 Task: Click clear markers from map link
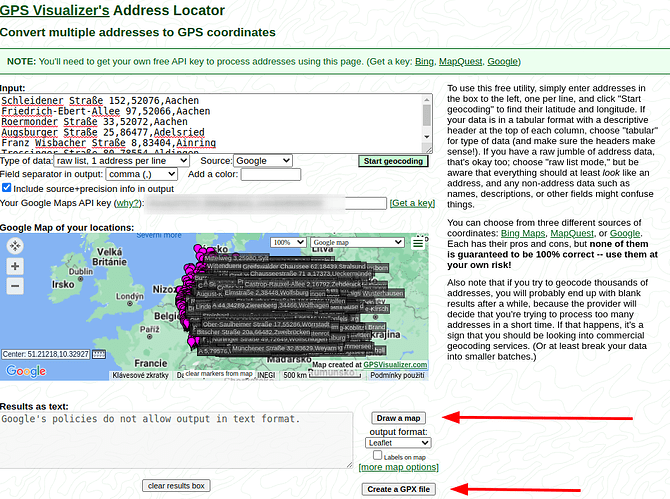pyautogui.click(x=219, y=373)
